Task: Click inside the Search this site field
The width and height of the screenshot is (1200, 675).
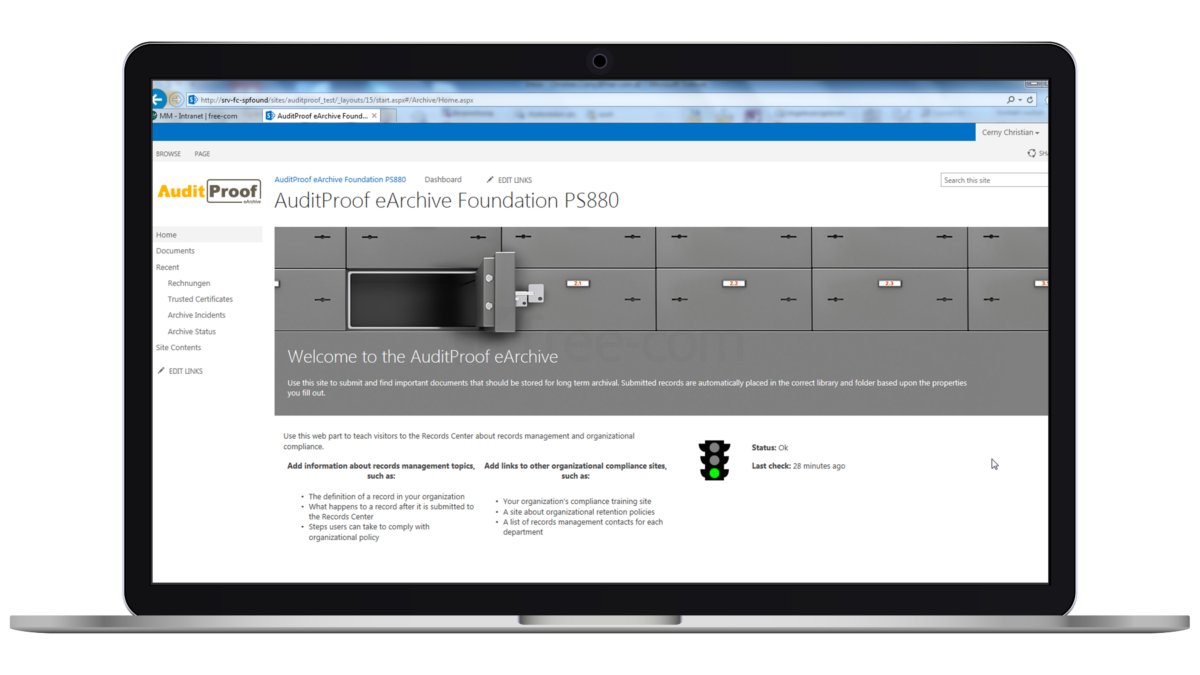Action: (x=990, y=179)
